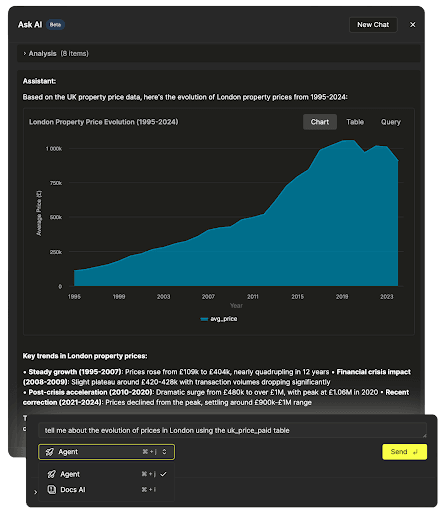Toggle the avg_price legend series

click(219, 319)
